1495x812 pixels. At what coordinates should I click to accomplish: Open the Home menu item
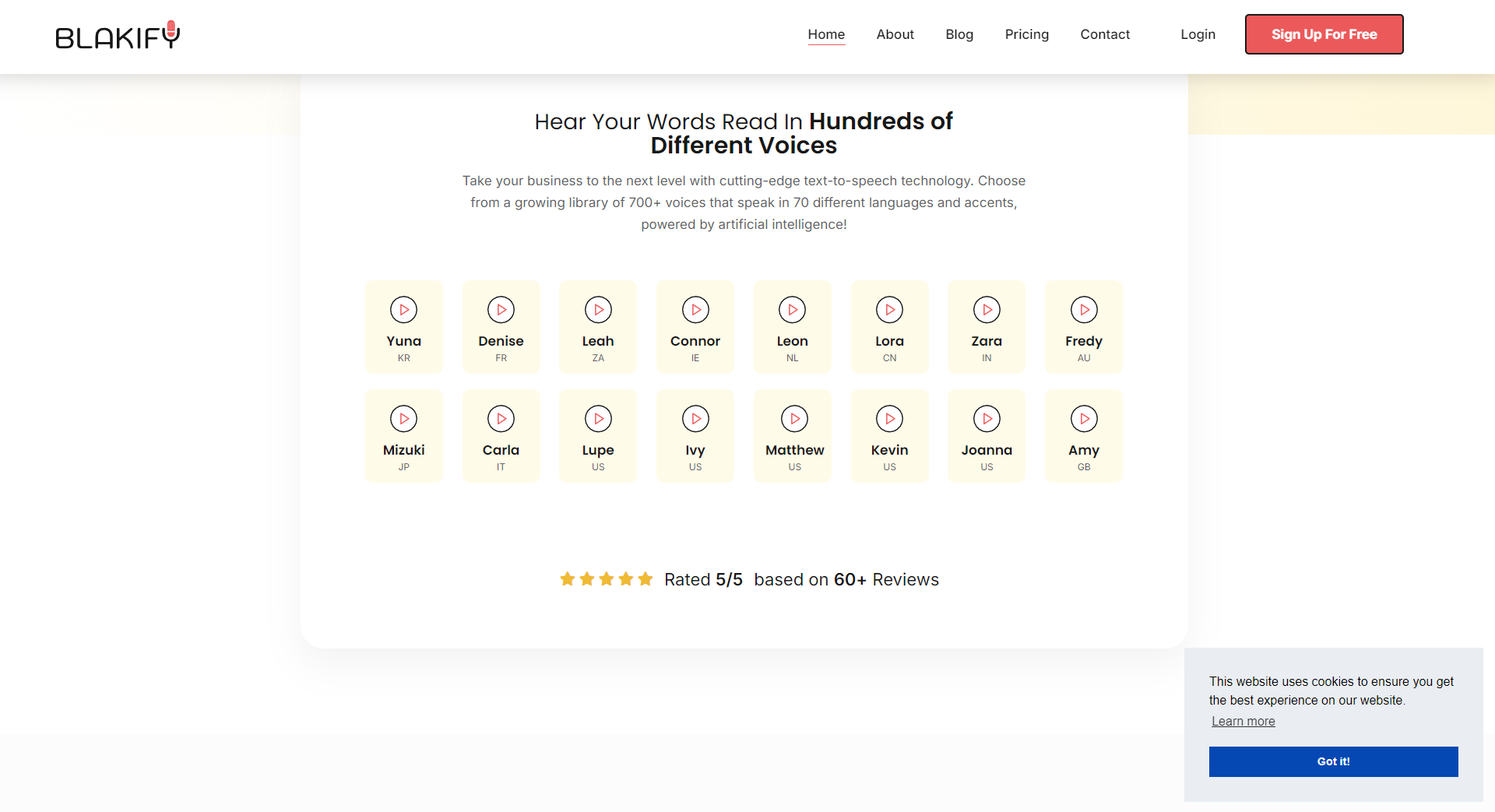(x=826, y=34)
